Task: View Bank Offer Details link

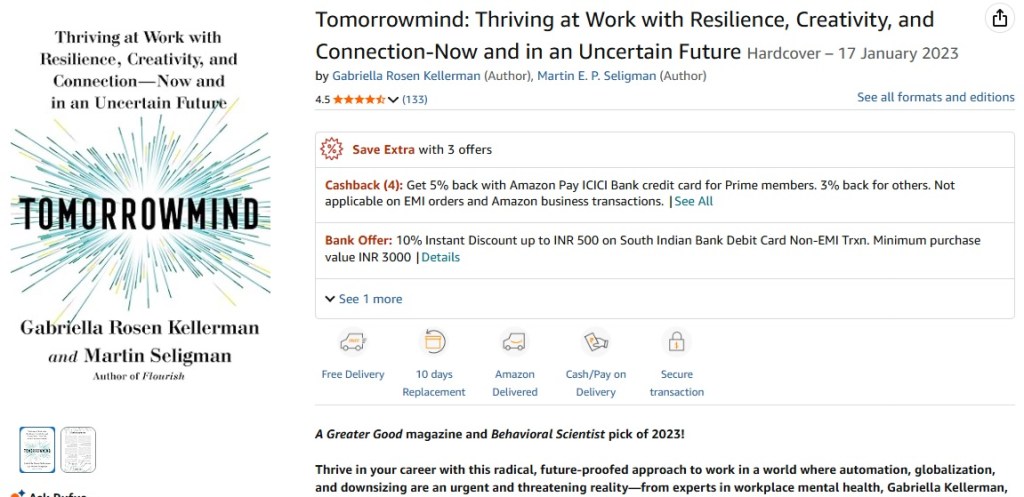Action: [440, 257]
